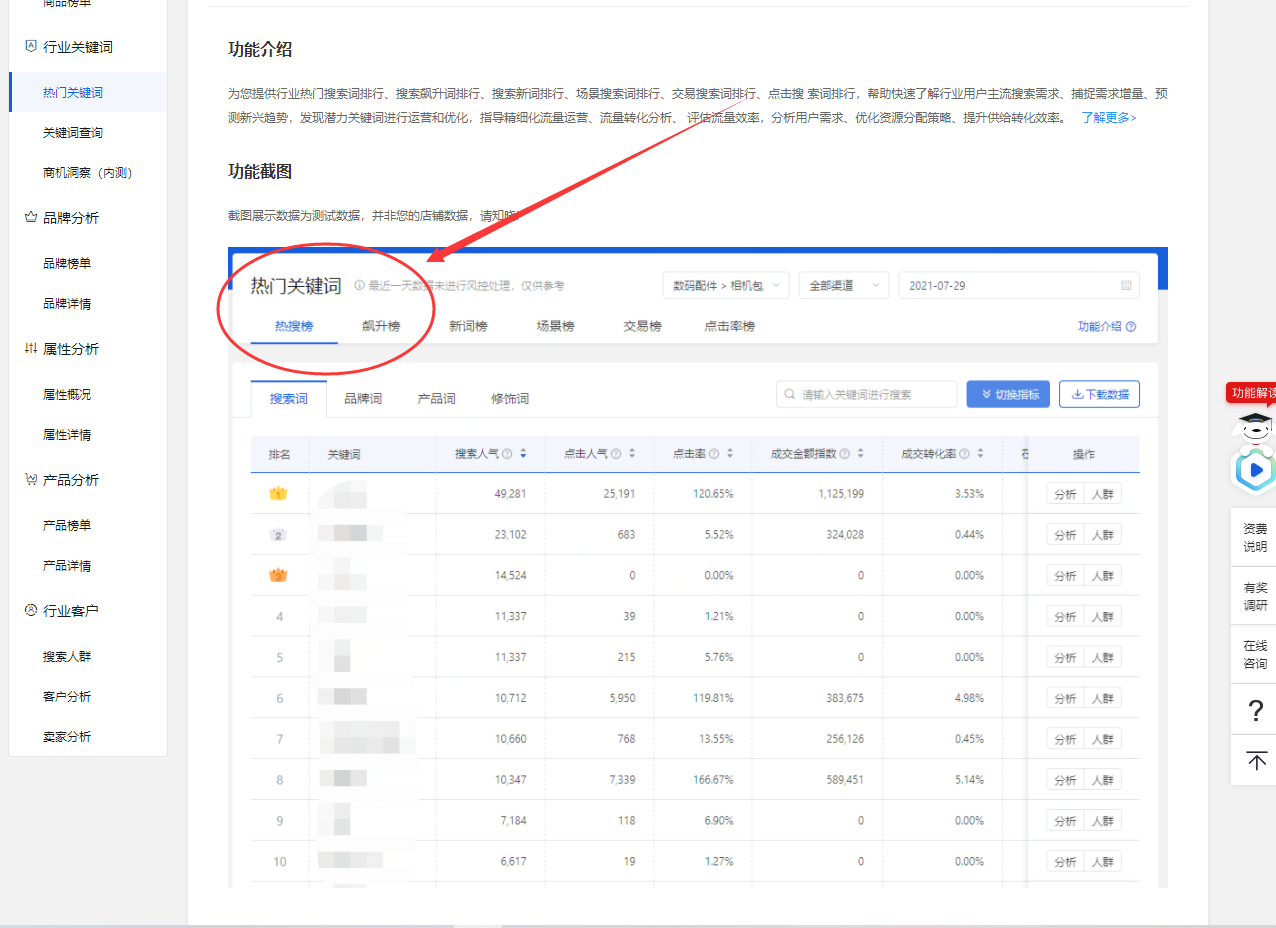The width and height of the screenshot is (1276, 928).
Task: Click 分析 in the rank 6 row
Action: coord(1065,698)
